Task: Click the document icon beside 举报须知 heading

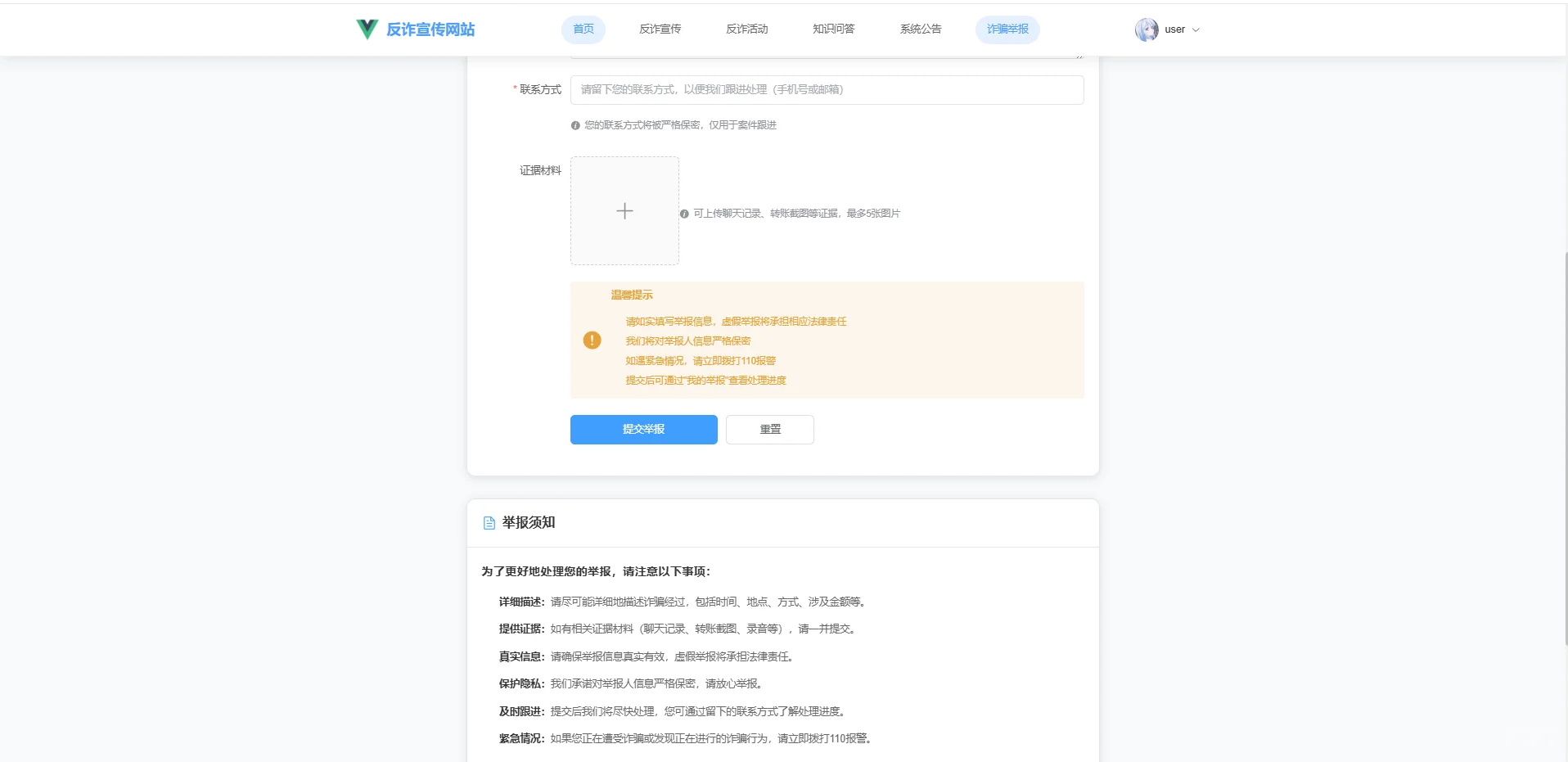Action: click(x=489, y=522)
